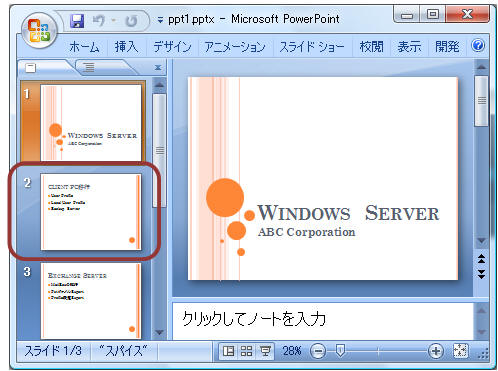Open the Office button menu

(x=39, y=31)
